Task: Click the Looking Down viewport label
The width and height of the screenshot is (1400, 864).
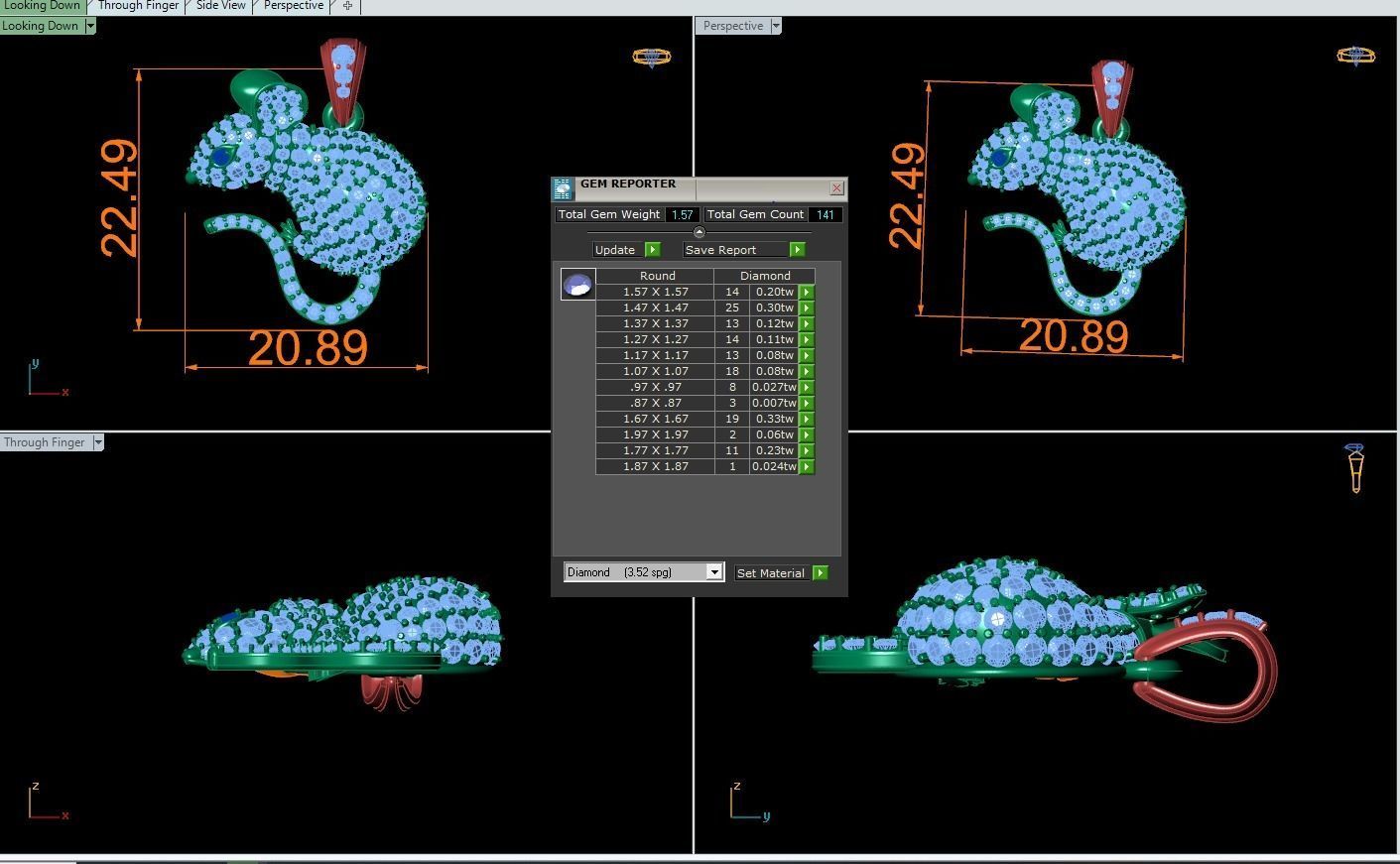Action: 42,26
